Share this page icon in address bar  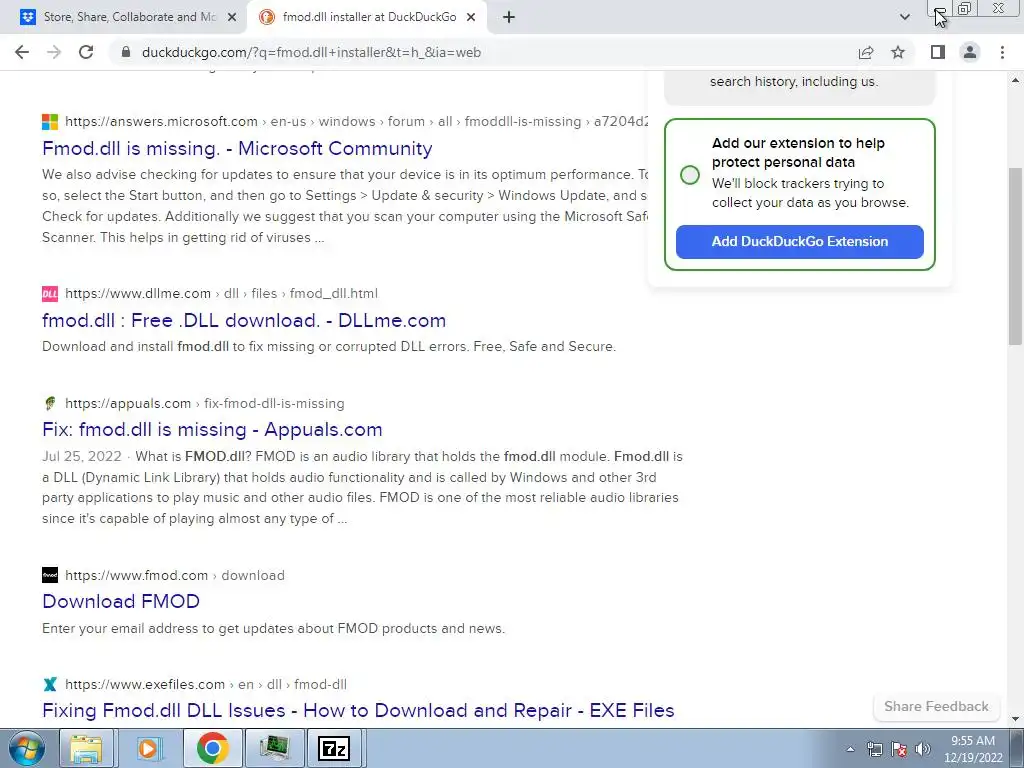click(x=866, y=52)
